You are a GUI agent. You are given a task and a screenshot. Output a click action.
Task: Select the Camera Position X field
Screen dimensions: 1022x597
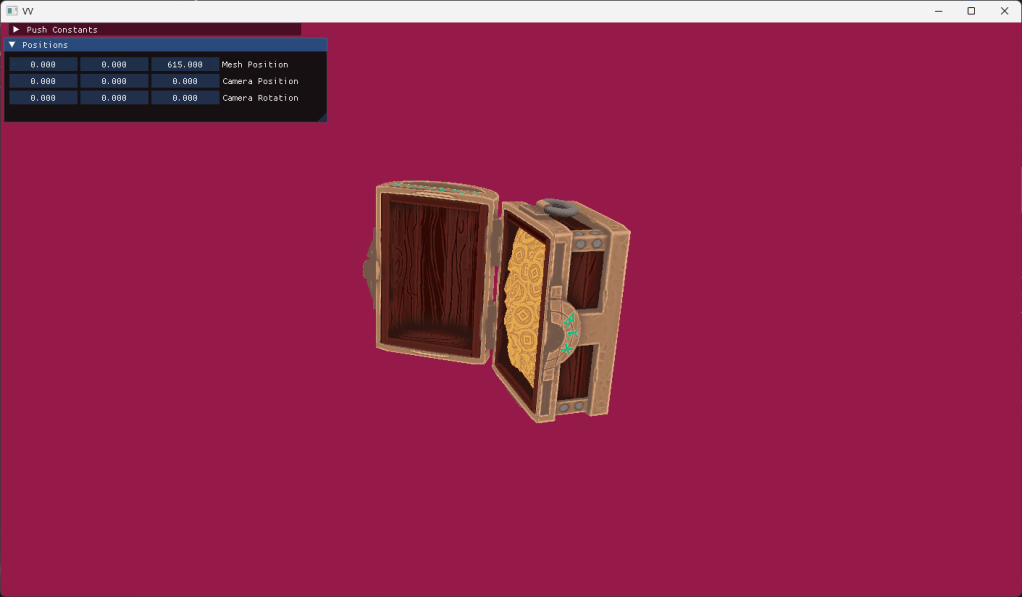point(43,81)
